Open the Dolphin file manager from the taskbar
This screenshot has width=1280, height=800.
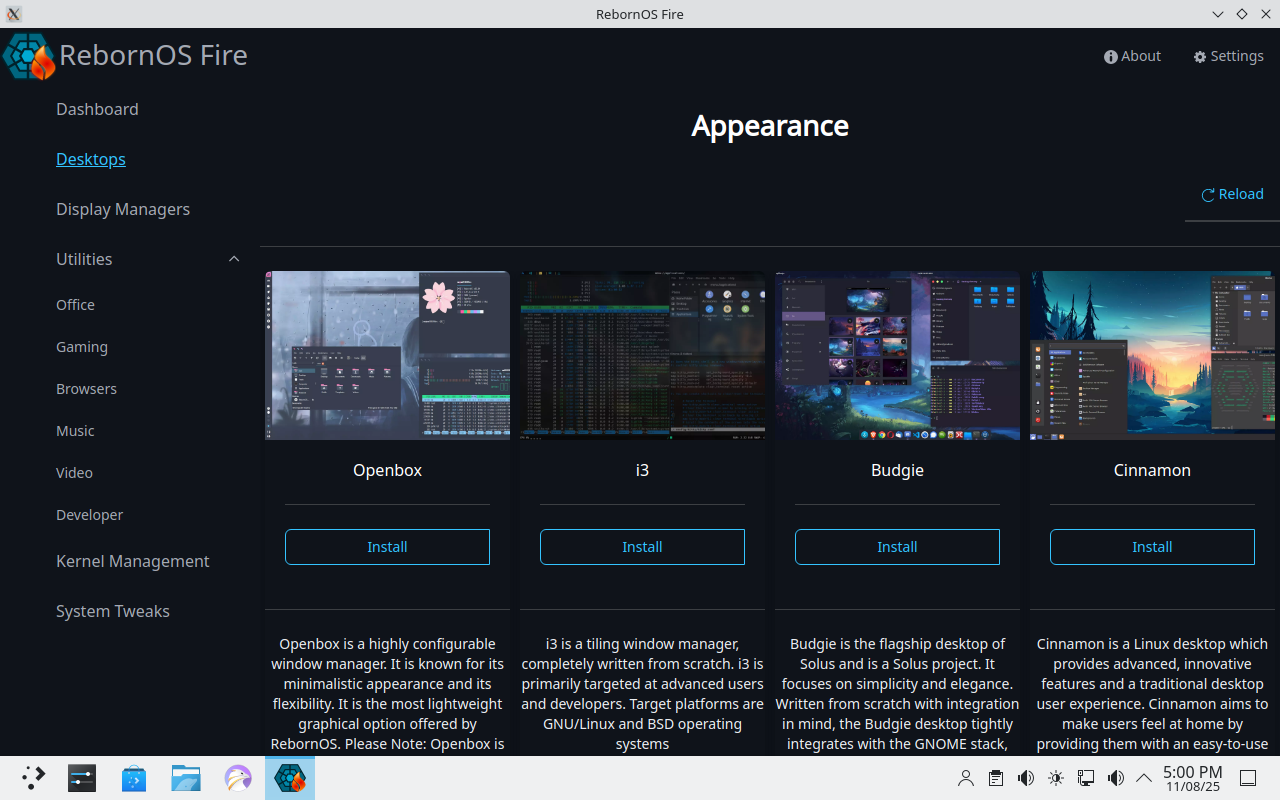tap(186, 778)
